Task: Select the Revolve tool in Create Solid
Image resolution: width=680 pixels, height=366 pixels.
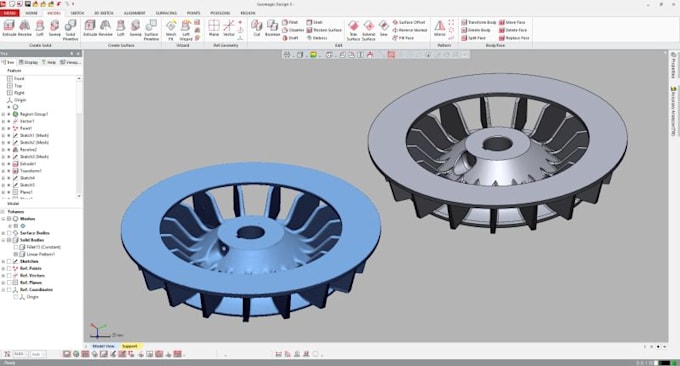Action: tap(25, 29)
